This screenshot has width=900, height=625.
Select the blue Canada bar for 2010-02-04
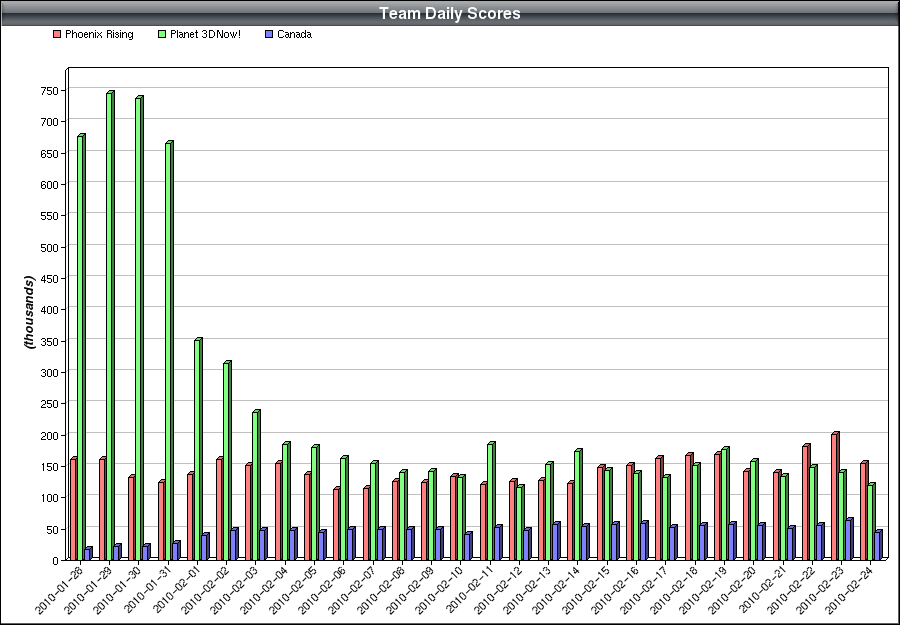pyautogui.click(x=293, y=544)
